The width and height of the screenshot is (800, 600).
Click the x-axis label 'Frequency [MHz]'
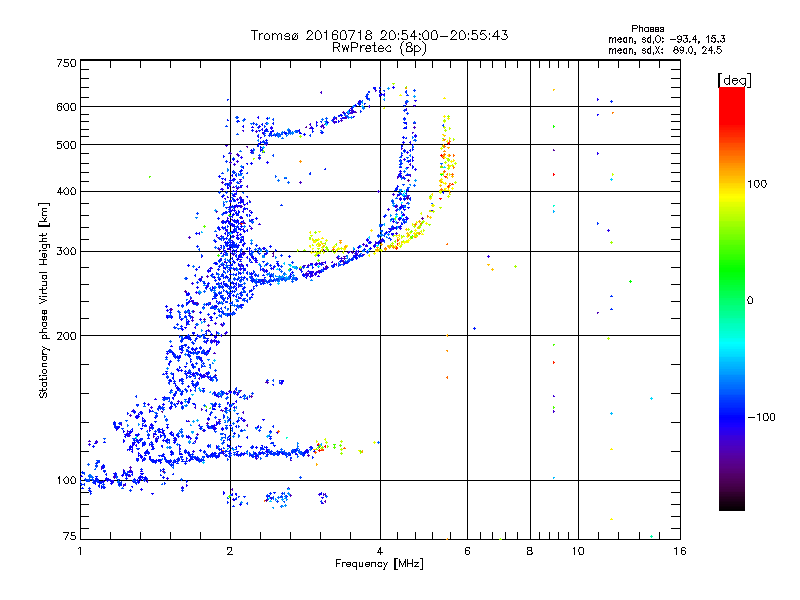click(x=379, y=564)
